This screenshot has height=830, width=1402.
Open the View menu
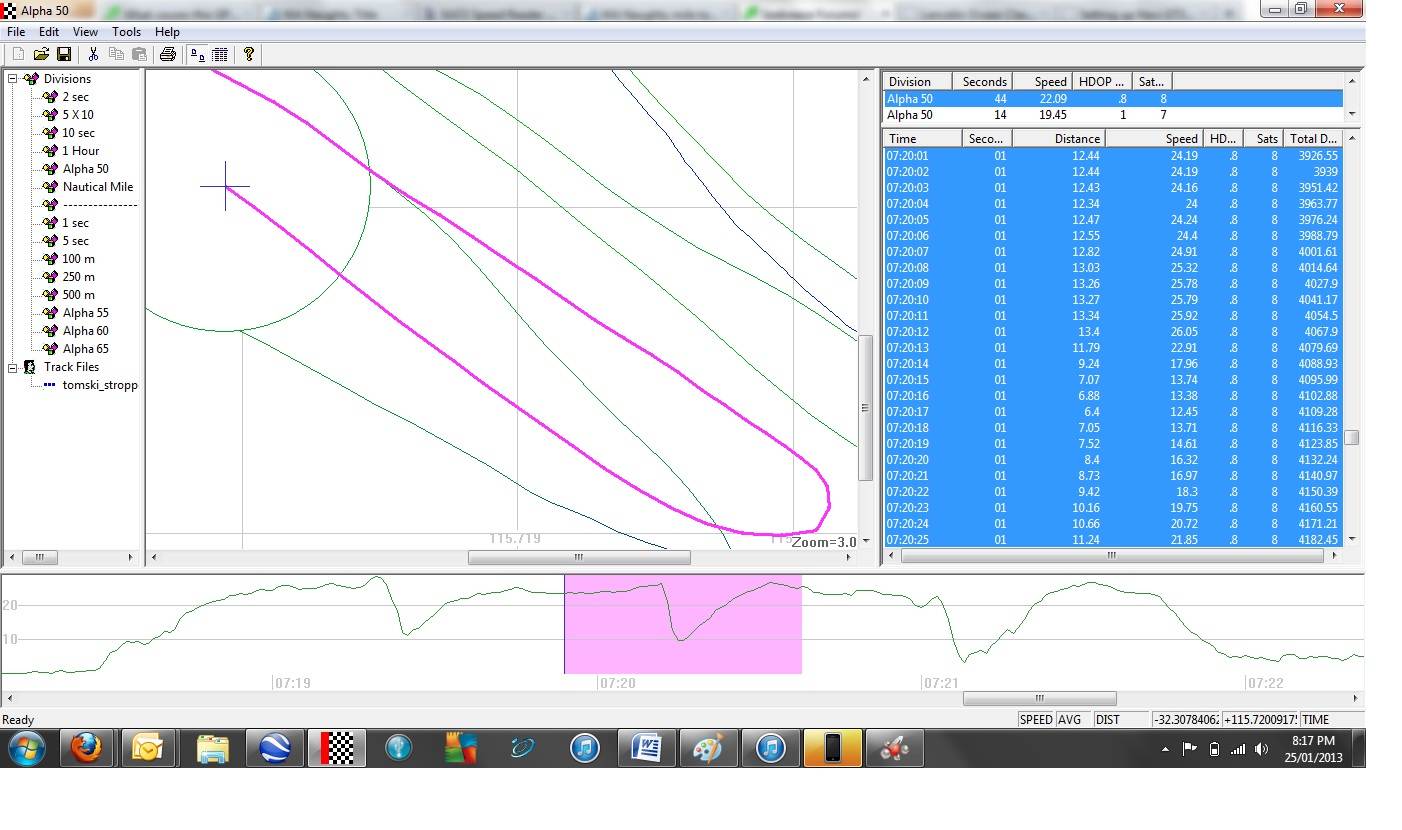(x=85, y=31)
